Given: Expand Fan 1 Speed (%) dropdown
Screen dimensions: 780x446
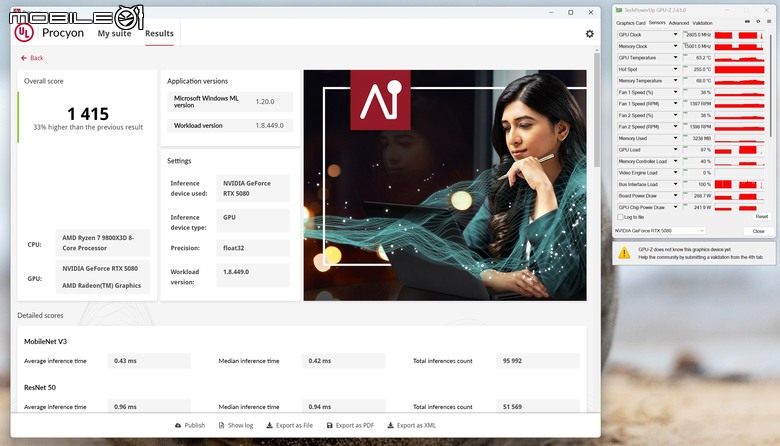Looking at the screenshot, I should coord(675,92).
